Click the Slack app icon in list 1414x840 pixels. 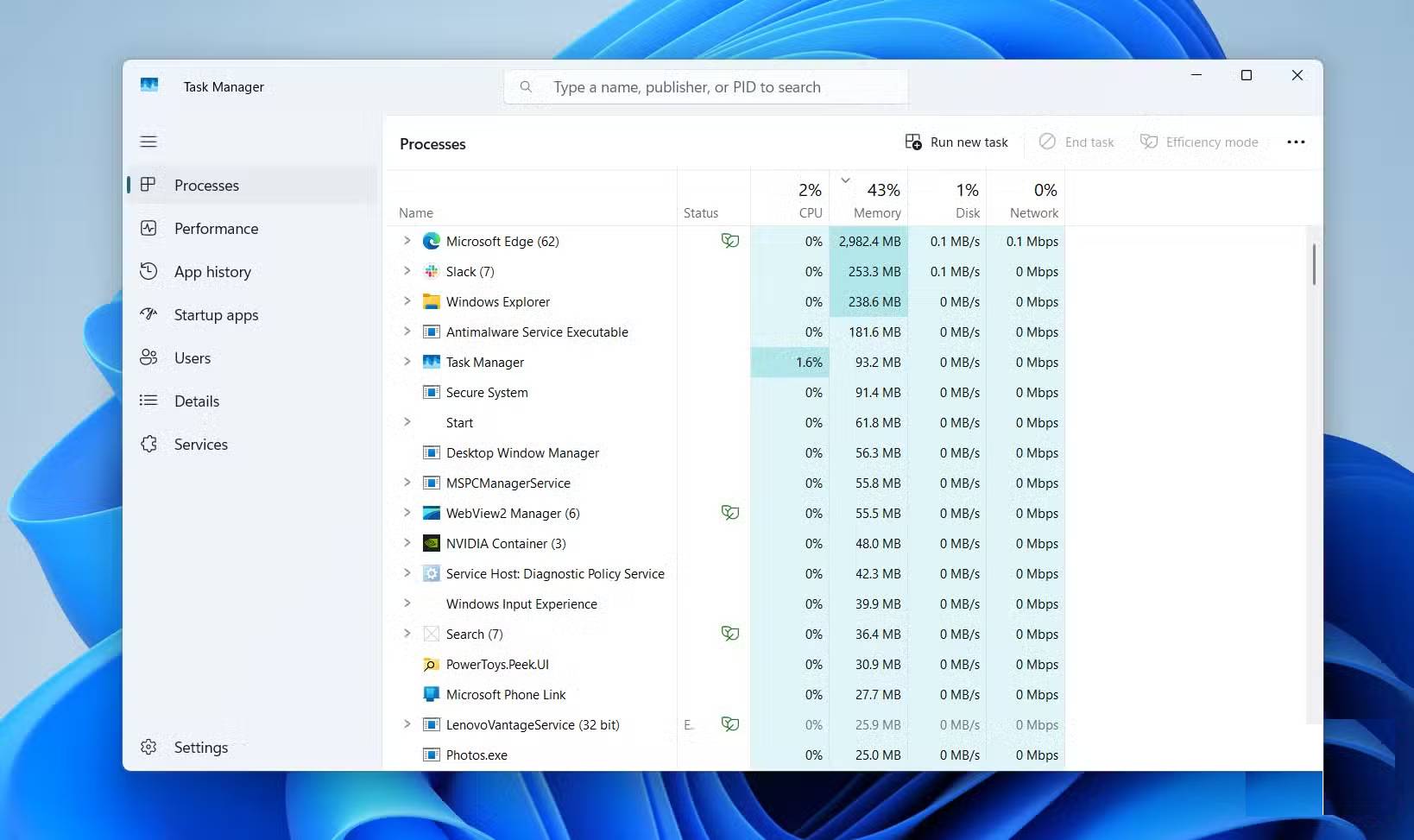tap(431, 272)
